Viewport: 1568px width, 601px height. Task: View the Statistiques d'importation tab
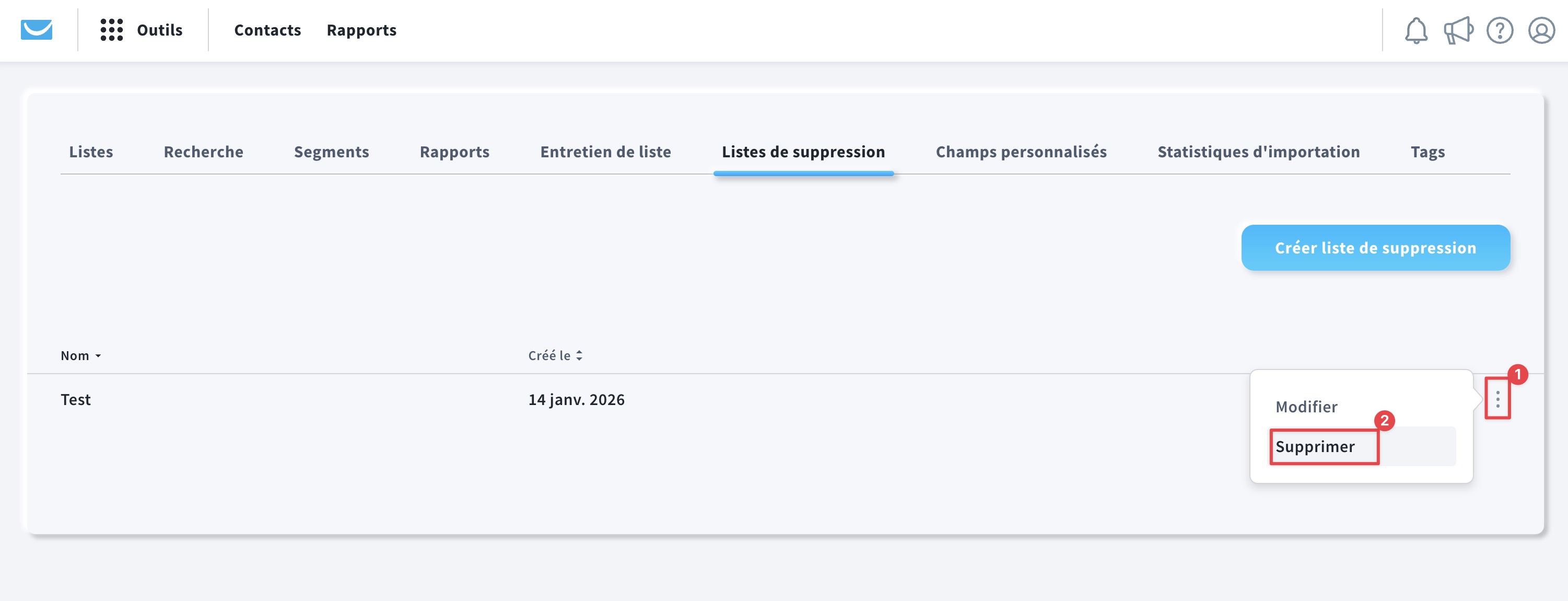click(1258, 152)
